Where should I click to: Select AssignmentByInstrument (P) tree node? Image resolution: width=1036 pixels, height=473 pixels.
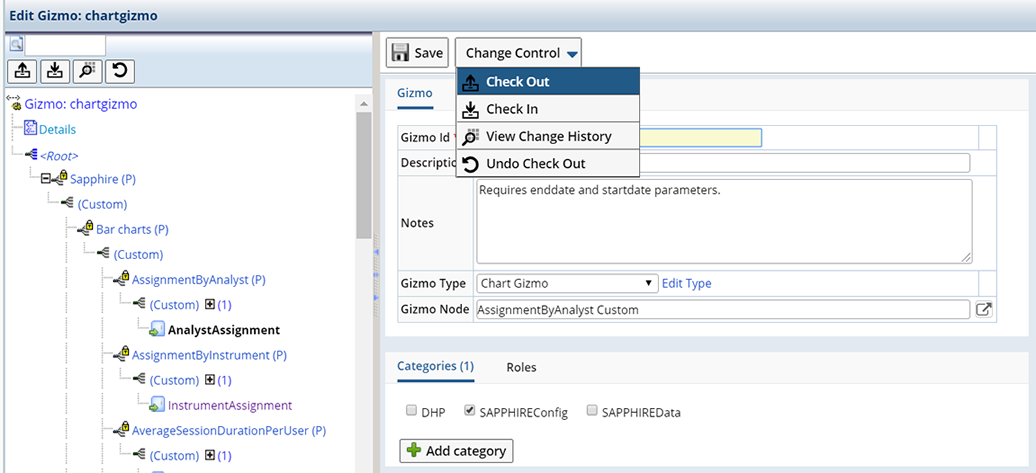(209, 355)
